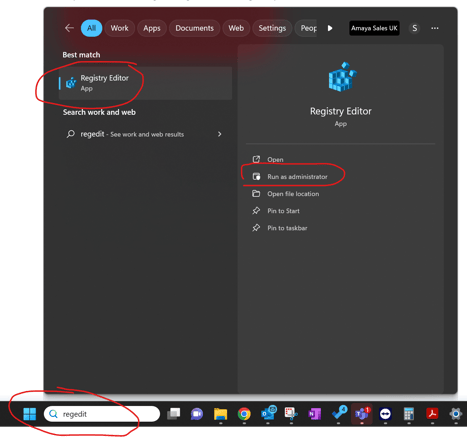Select the Documents filter tab
467x437 pixels.
[x=194, y=28]
